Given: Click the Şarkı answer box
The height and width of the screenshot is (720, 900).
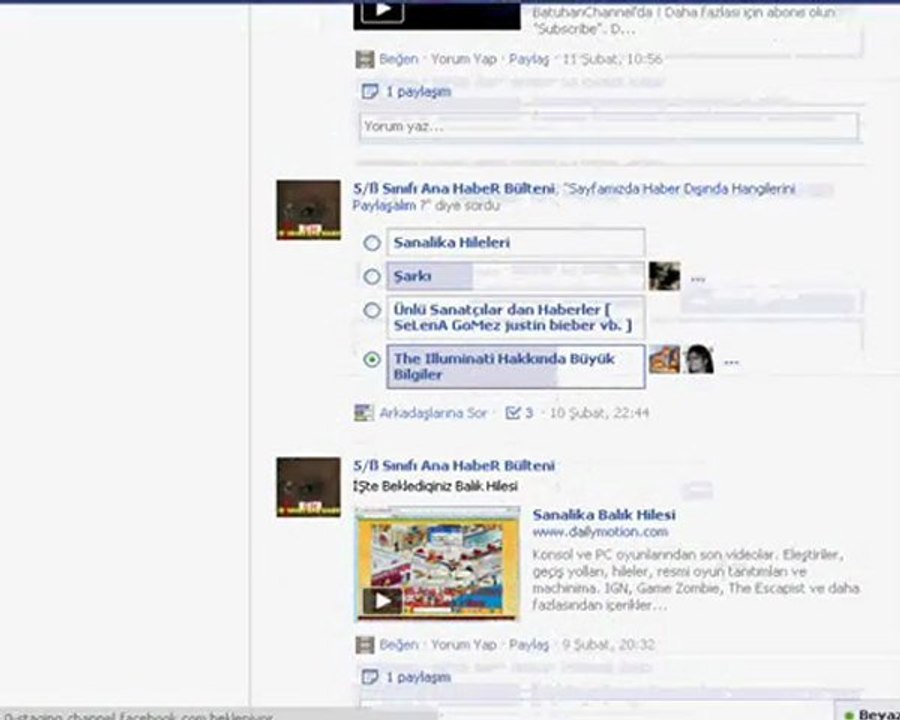Looking at the screenshot, I should [515, 276].
